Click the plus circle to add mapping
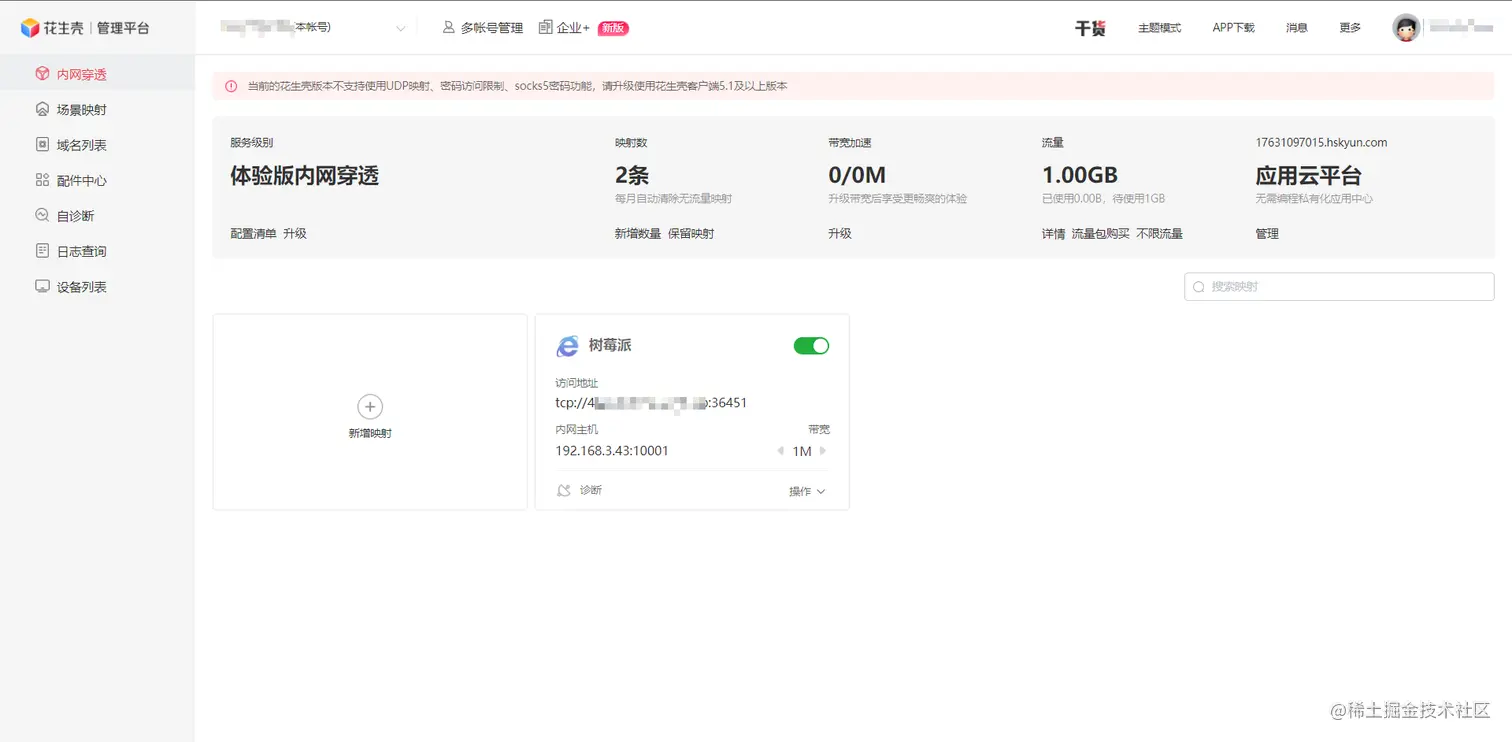The image size is (1512, 742). coord(370,407)
